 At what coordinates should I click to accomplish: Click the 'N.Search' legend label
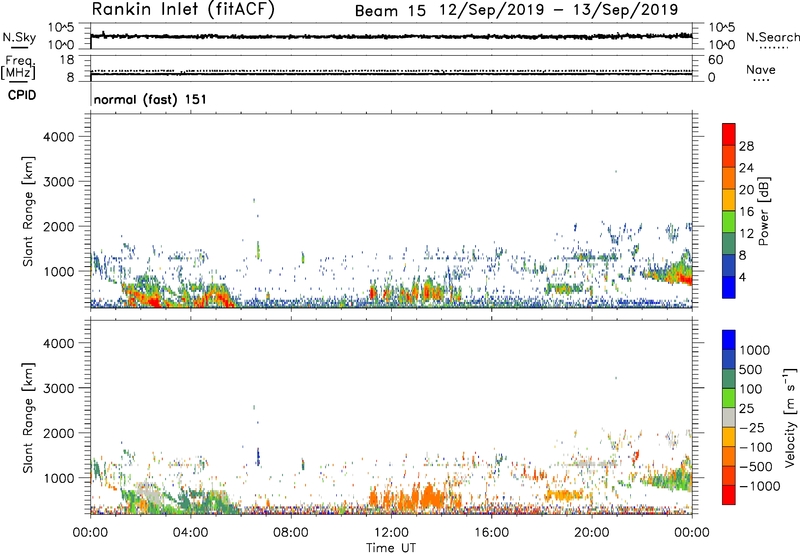tap(772, 37)
